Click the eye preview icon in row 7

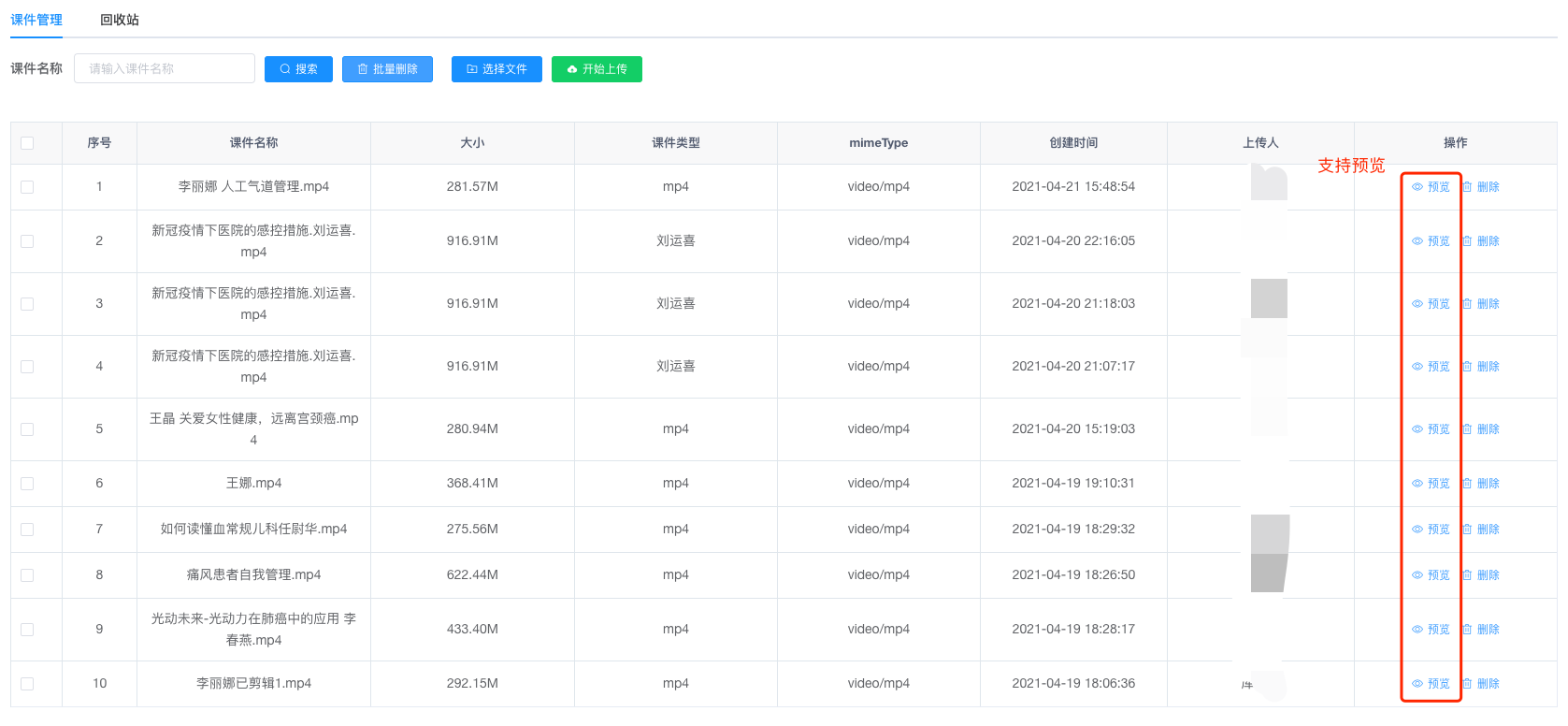1417,530
